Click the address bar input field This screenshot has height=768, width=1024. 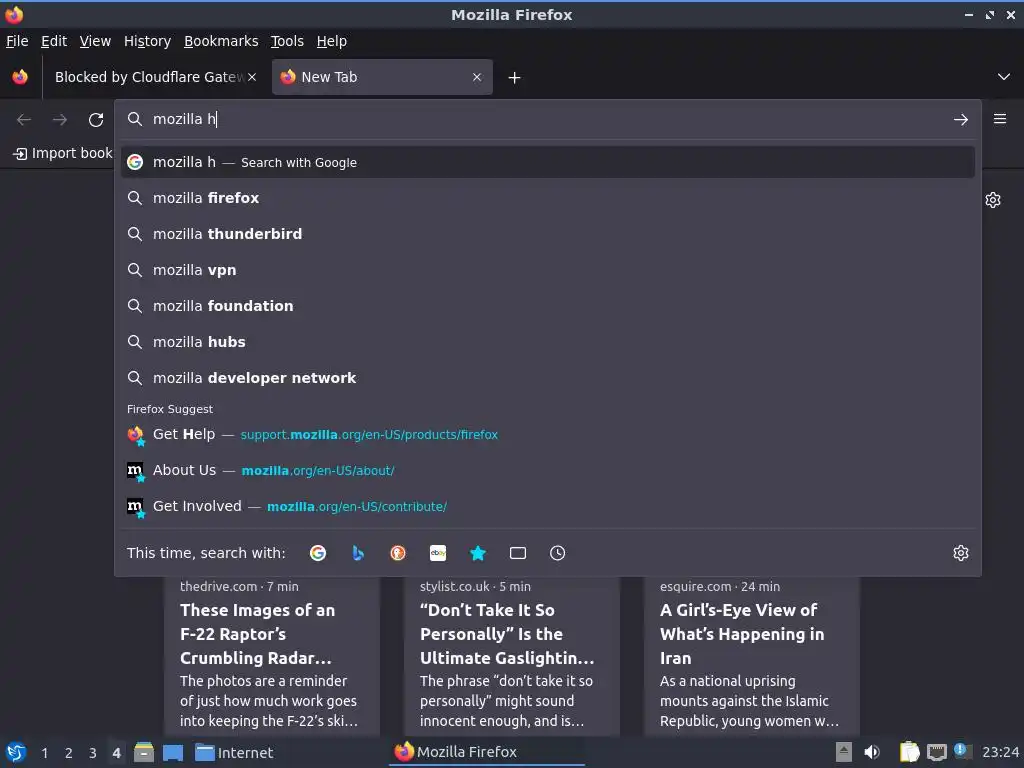[549, 119]
